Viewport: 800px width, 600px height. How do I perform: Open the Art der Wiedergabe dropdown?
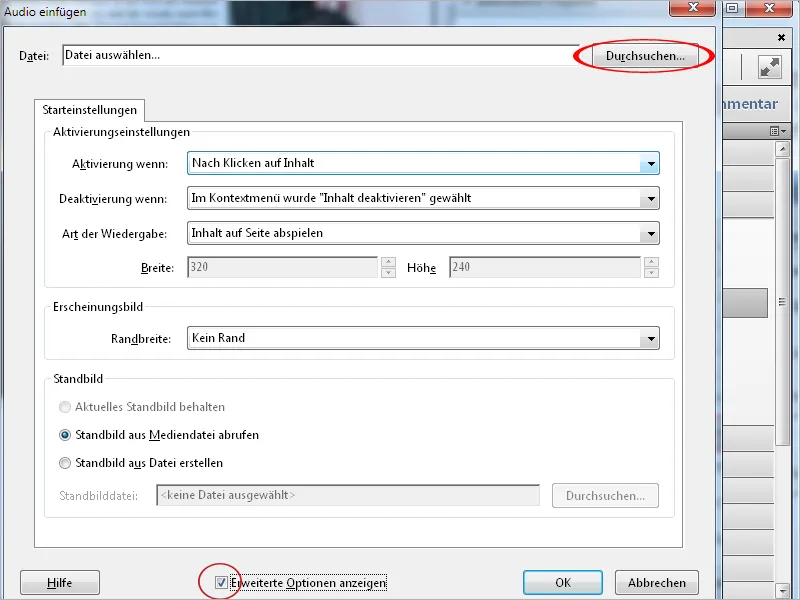tap(423, 233)
